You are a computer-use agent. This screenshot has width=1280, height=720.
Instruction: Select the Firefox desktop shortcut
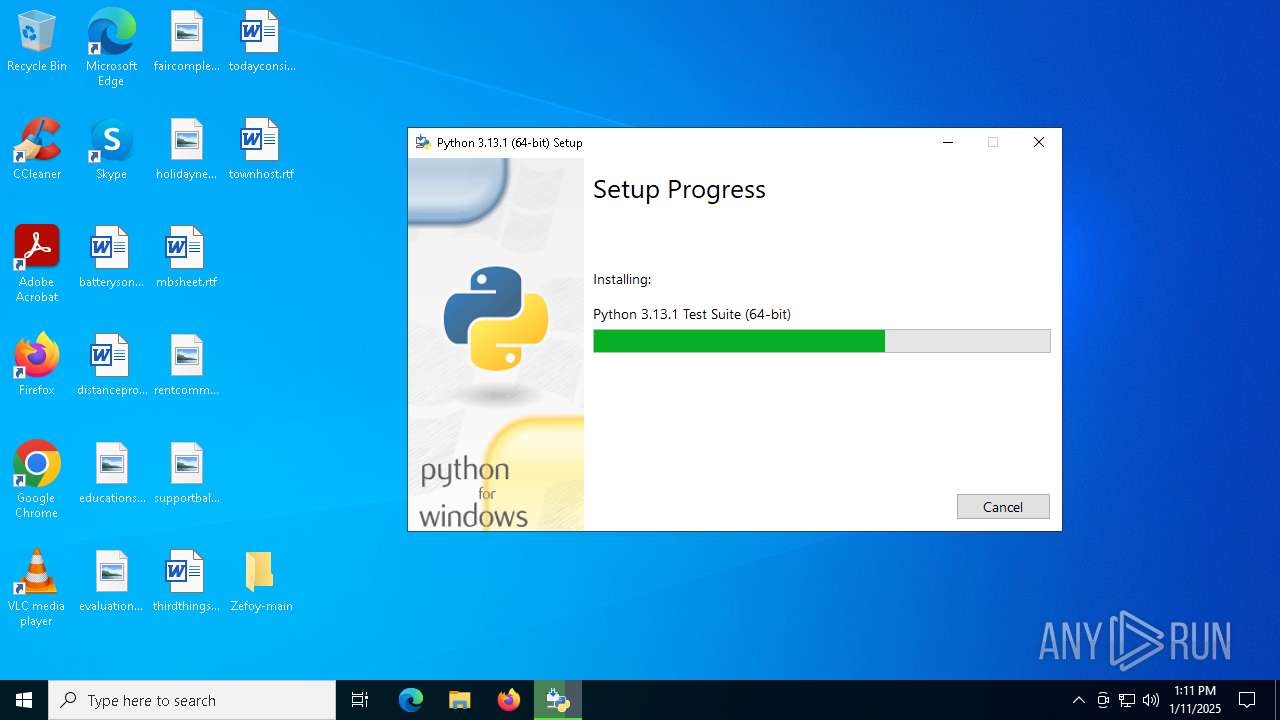click(x=37, y=366)
